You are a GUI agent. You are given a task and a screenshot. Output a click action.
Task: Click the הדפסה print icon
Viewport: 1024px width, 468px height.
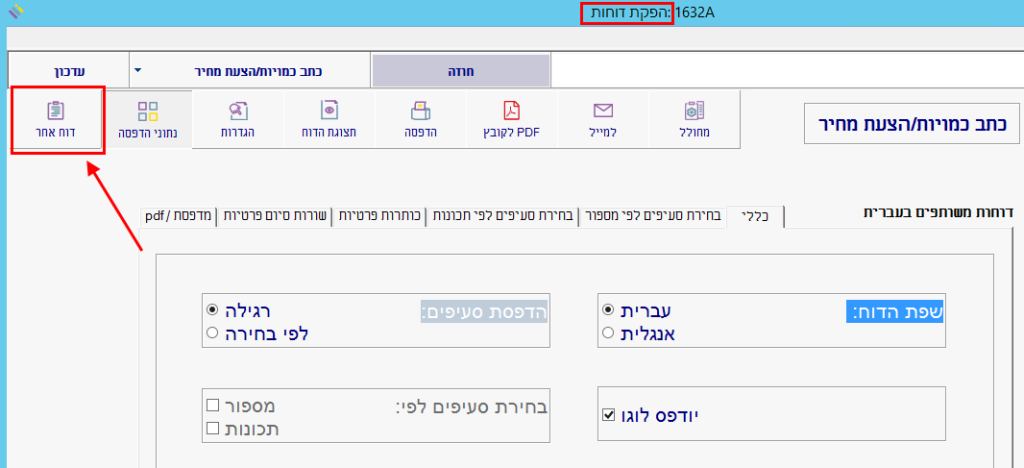[420, 119]
